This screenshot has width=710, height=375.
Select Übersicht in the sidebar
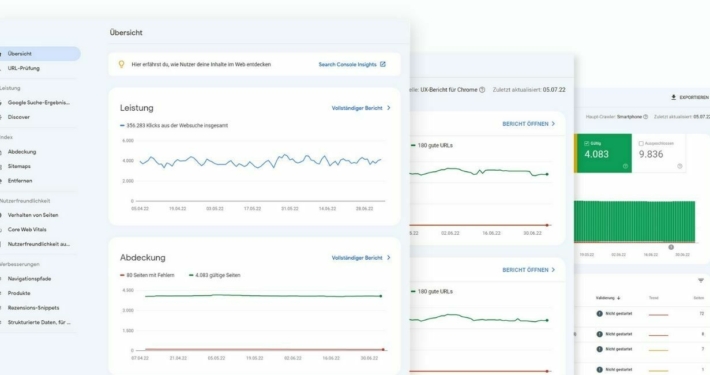[39, 53]
